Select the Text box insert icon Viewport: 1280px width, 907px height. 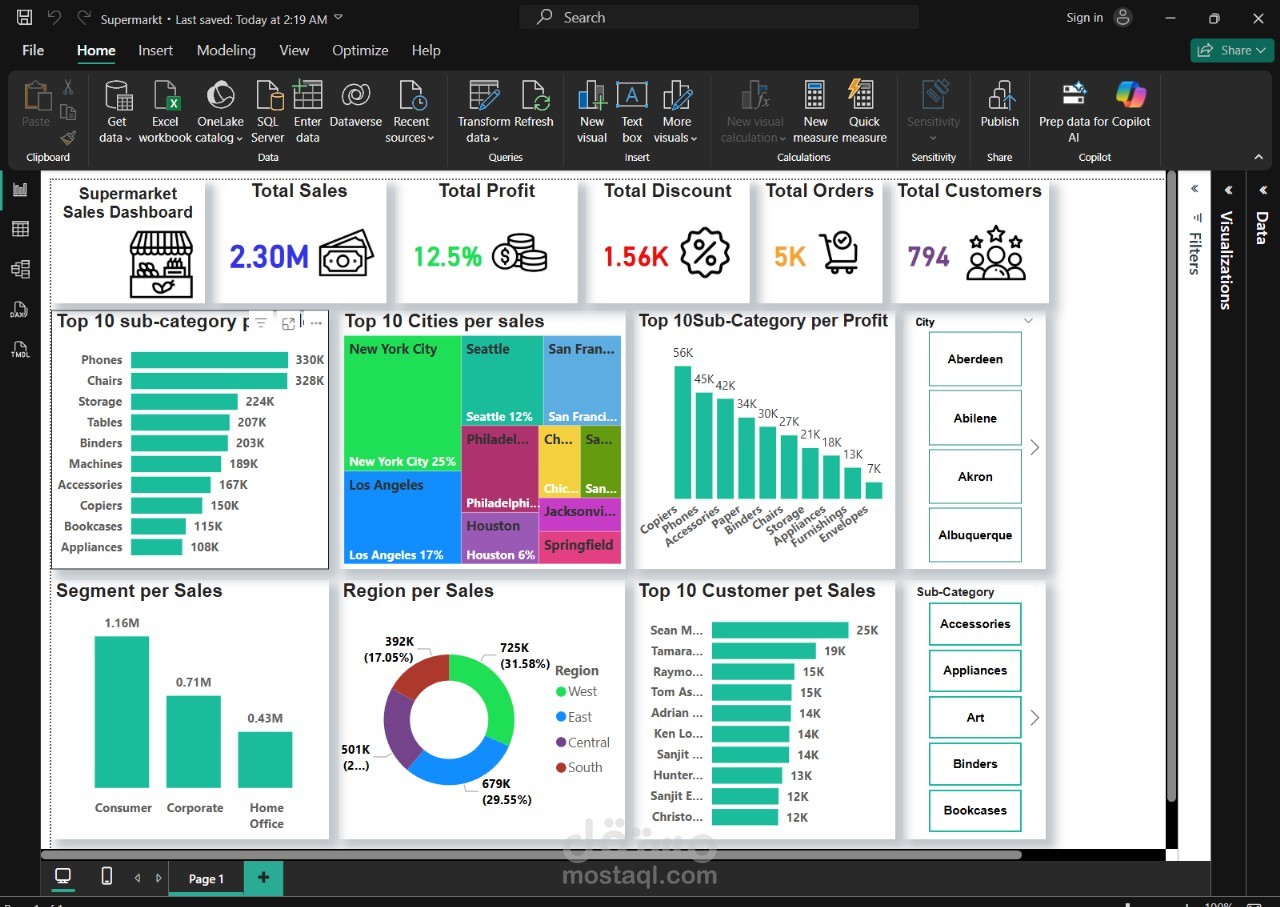coord(632,110)
